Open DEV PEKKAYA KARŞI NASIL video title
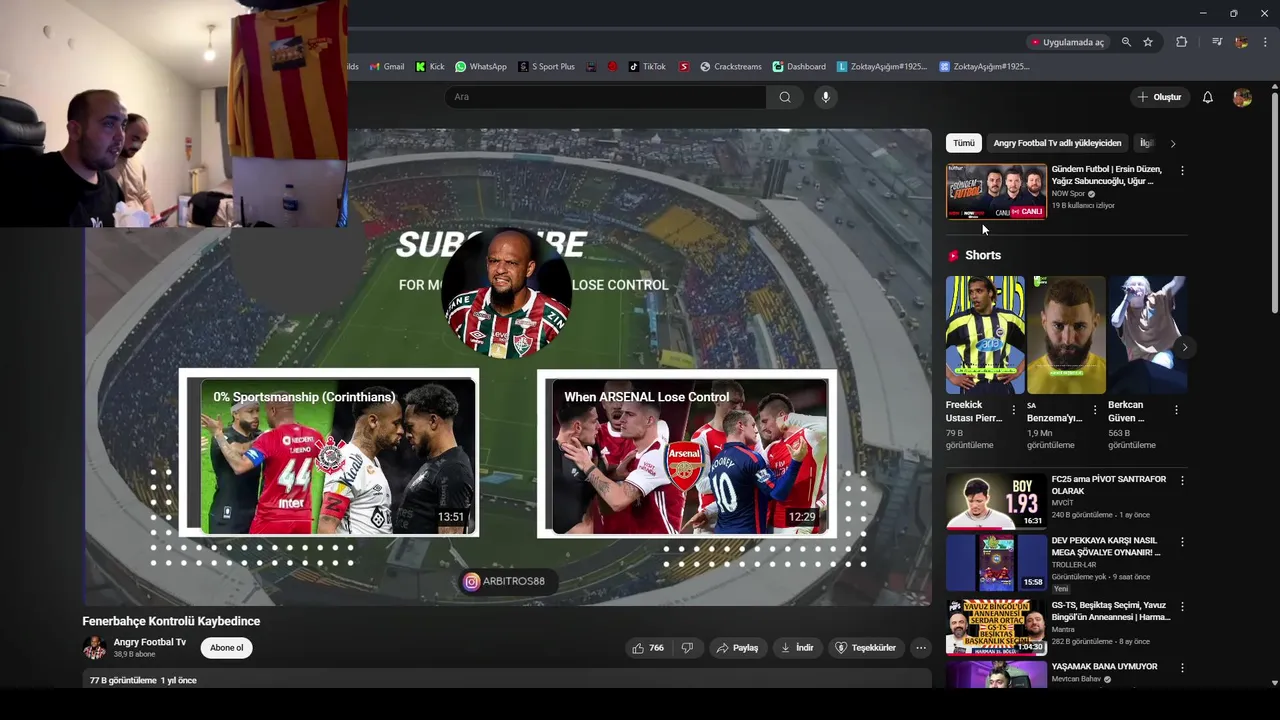This screenshot has width=1280, height=720. click(x=1106, y=546)
